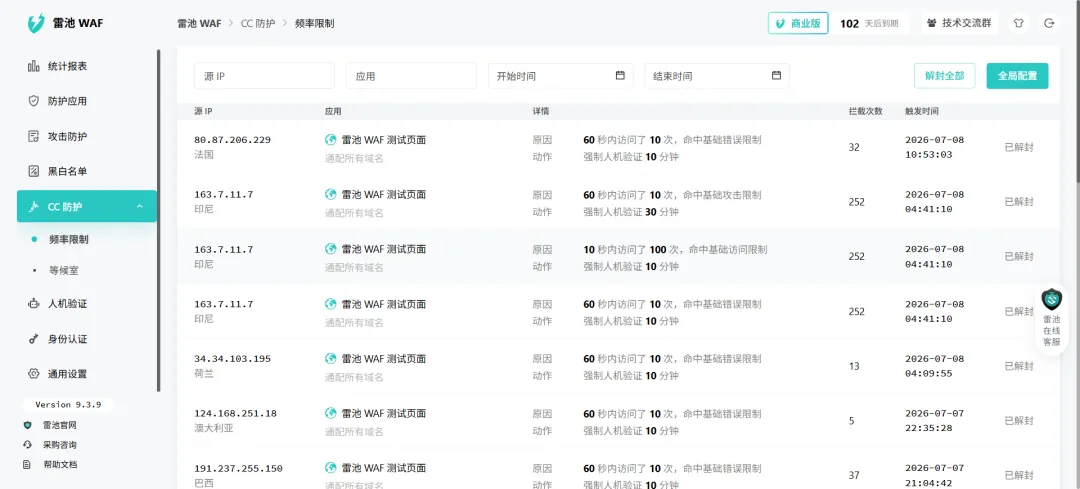Click the logout icon
This screenshot has width=1080, height=489.
1049,23
